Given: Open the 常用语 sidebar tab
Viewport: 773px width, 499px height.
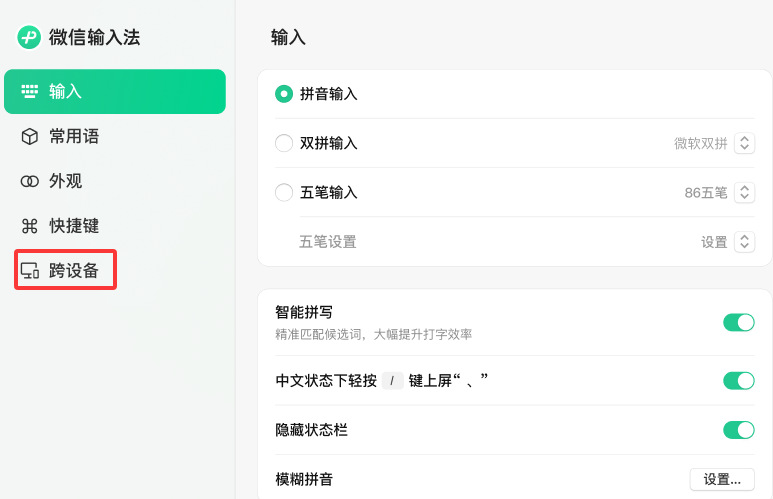Looking at the screenshot, I should pyautogui.click(x=74, y=137).
